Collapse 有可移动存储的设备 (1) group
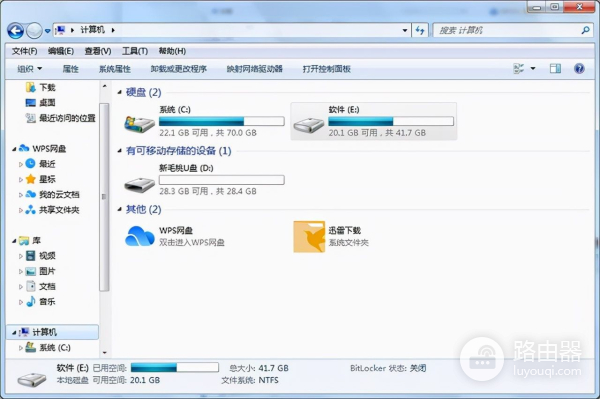600x399 pixels. [x=119, y=151]
